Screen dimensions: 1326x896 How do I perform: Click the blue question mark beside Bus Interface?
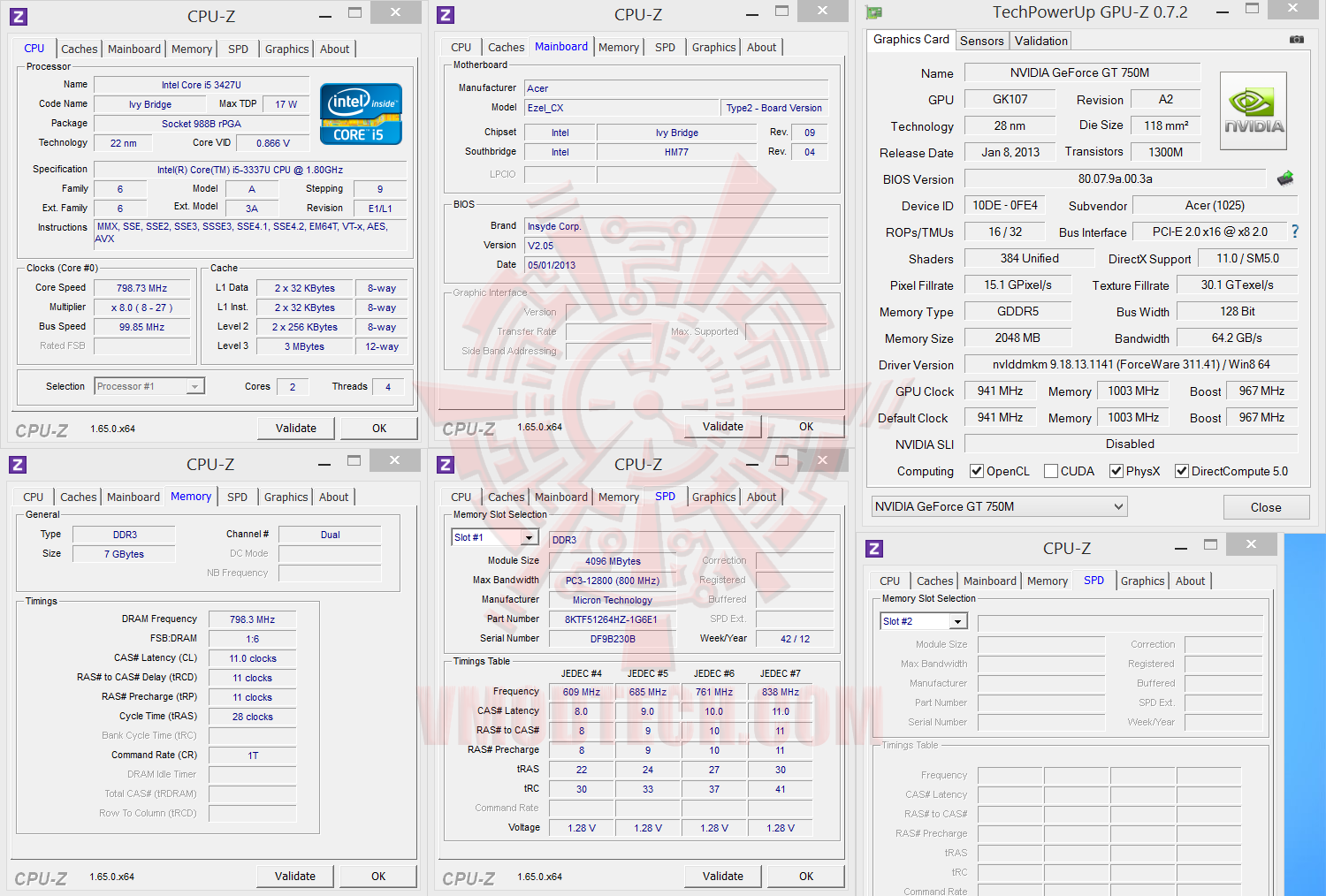pos(1295,232)
